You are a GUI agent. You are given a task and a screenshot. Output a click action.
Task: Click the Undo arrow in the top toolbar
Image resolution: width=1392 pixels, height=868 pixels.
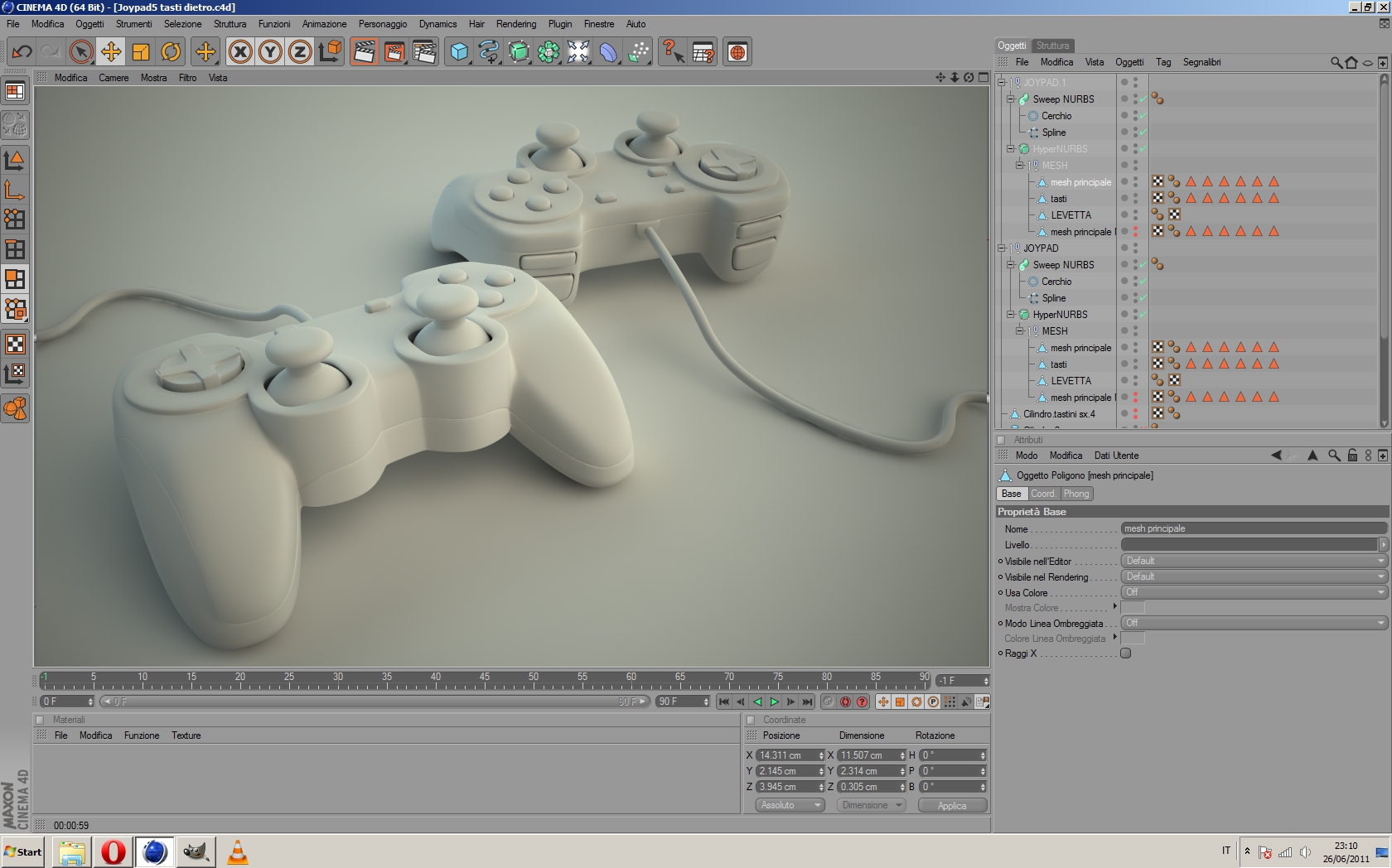coord(22,52)
